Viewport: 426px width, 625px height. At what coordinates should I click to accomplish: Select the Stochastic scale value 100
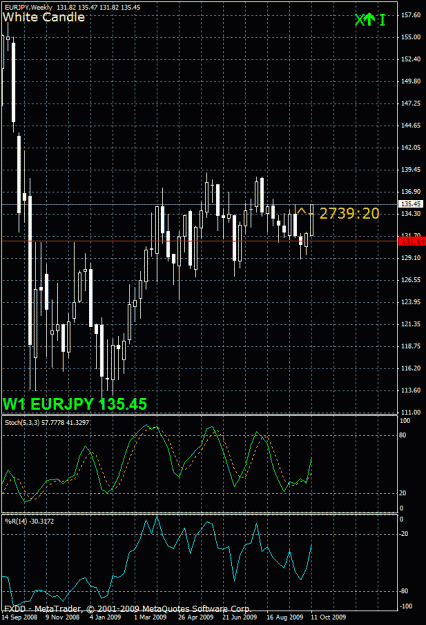tap(404, 421)
